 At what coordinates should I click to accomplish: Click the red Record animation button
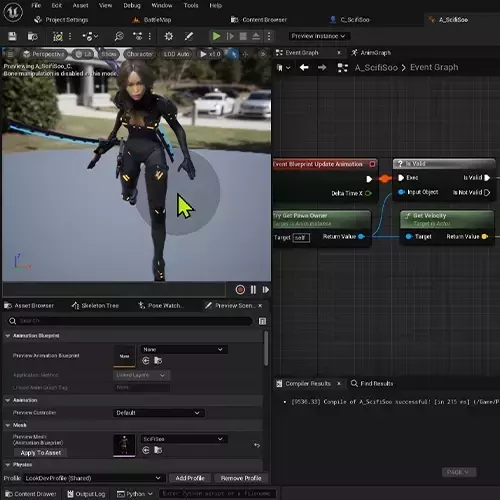(x=240, y=290)
